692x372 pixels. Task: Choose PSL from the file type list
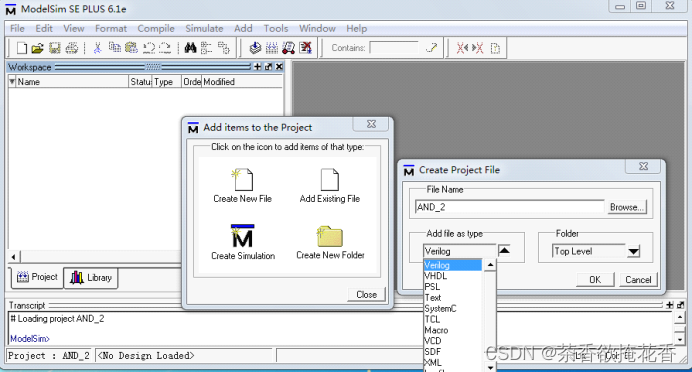pos(452,287)
